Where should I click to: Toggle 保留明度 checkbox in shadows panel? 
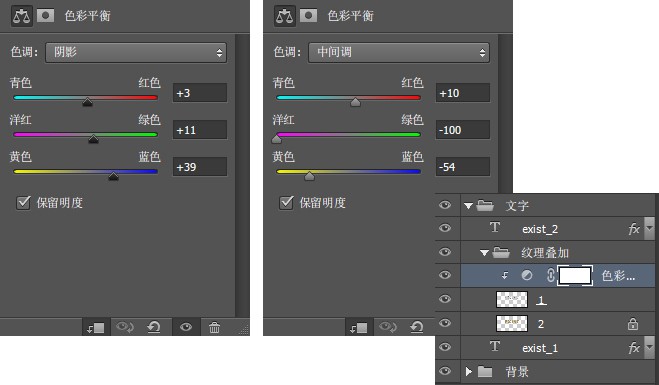(23, 203)
